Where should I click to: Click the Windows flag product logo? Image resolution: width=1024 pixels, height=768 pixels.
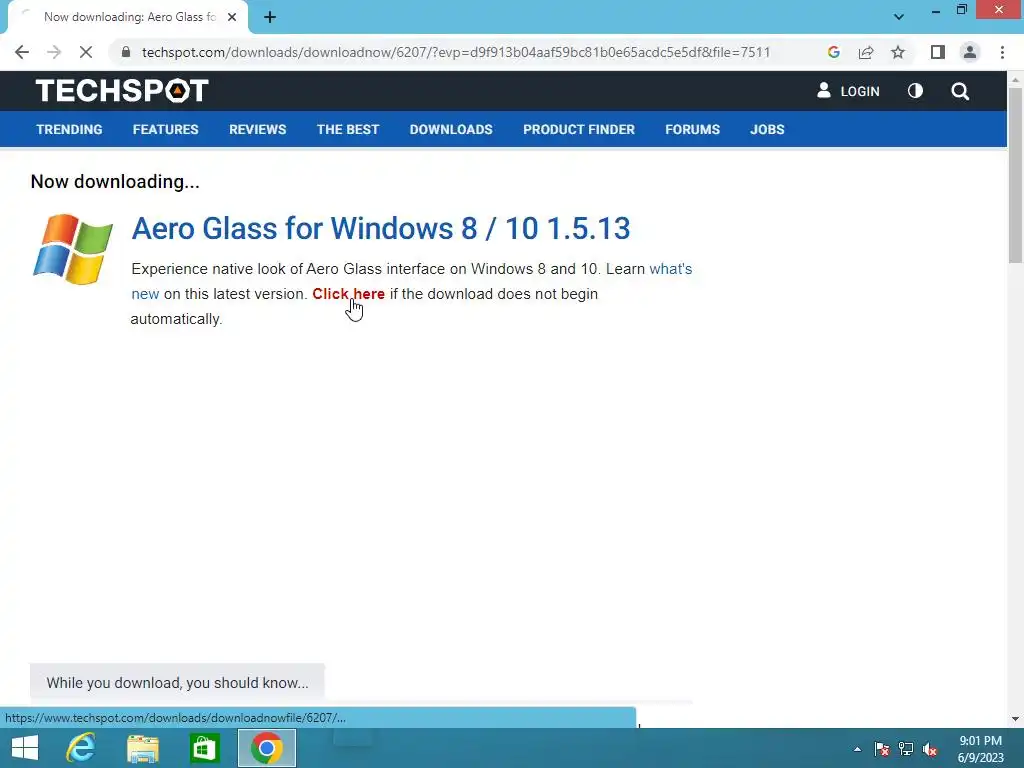point(72,249)
